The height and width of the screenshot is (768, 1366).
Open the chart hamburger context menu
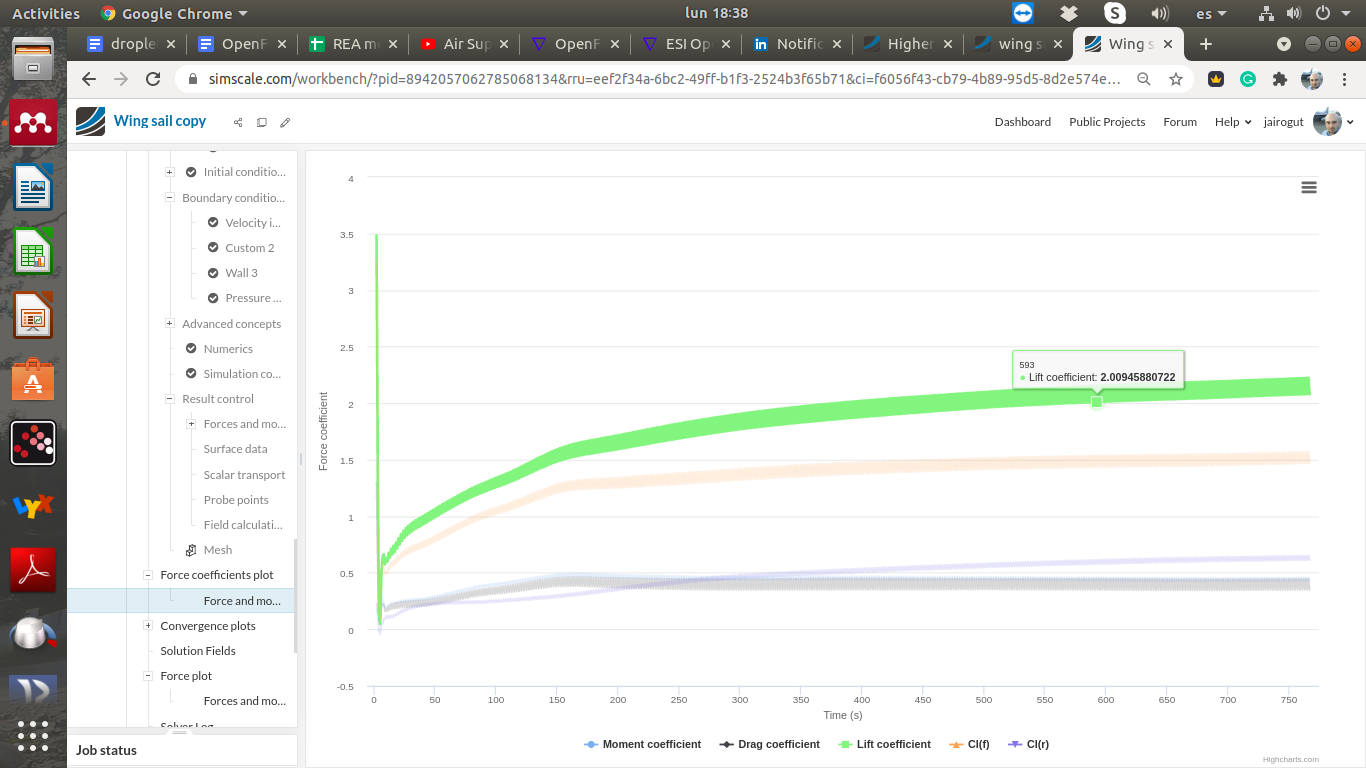click(1309, 187)
